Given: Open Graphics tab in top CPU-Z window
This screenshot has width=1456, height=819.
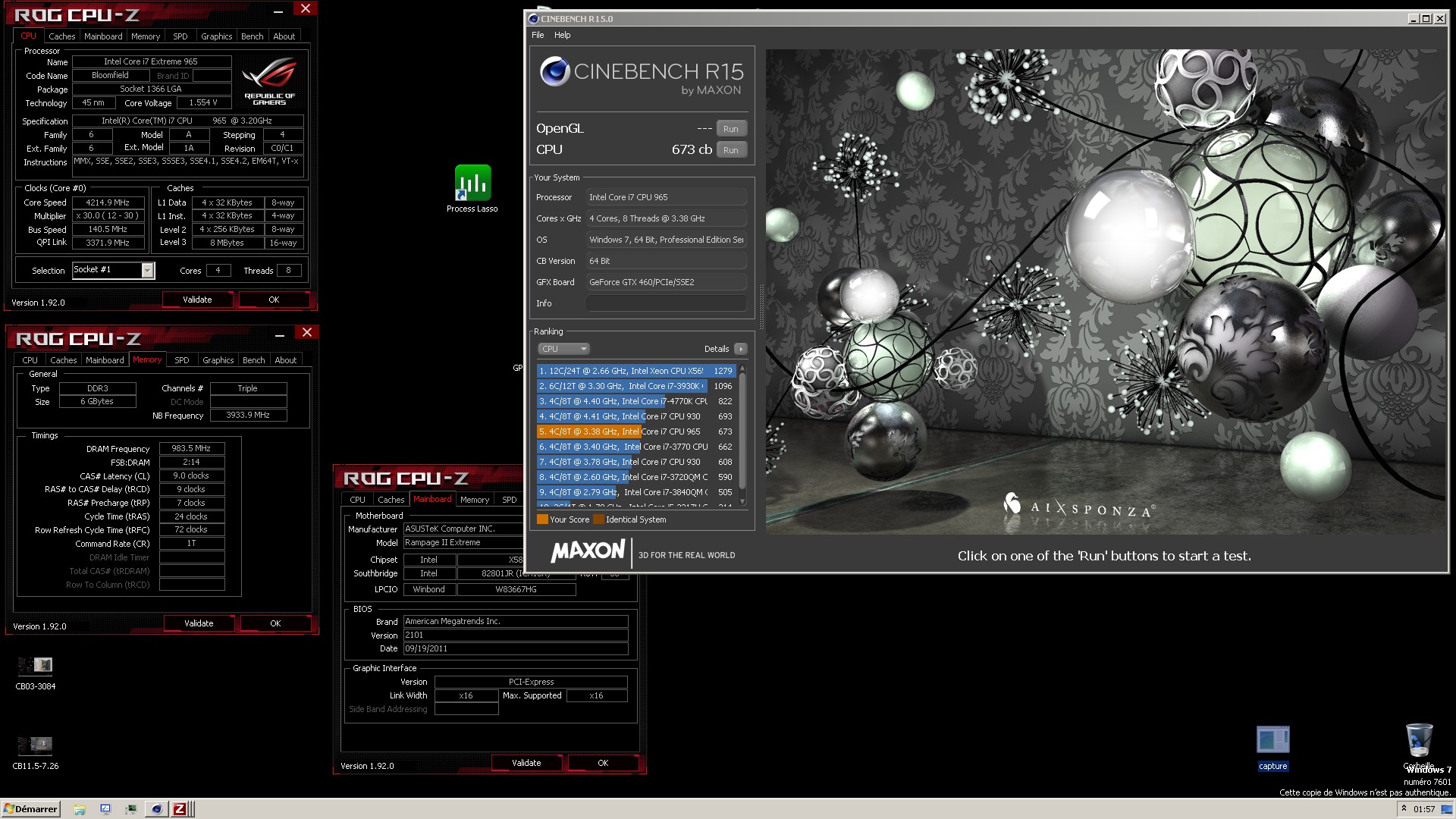Looking at the screenshot, I should pyautogui.click(x=217, y=36).
